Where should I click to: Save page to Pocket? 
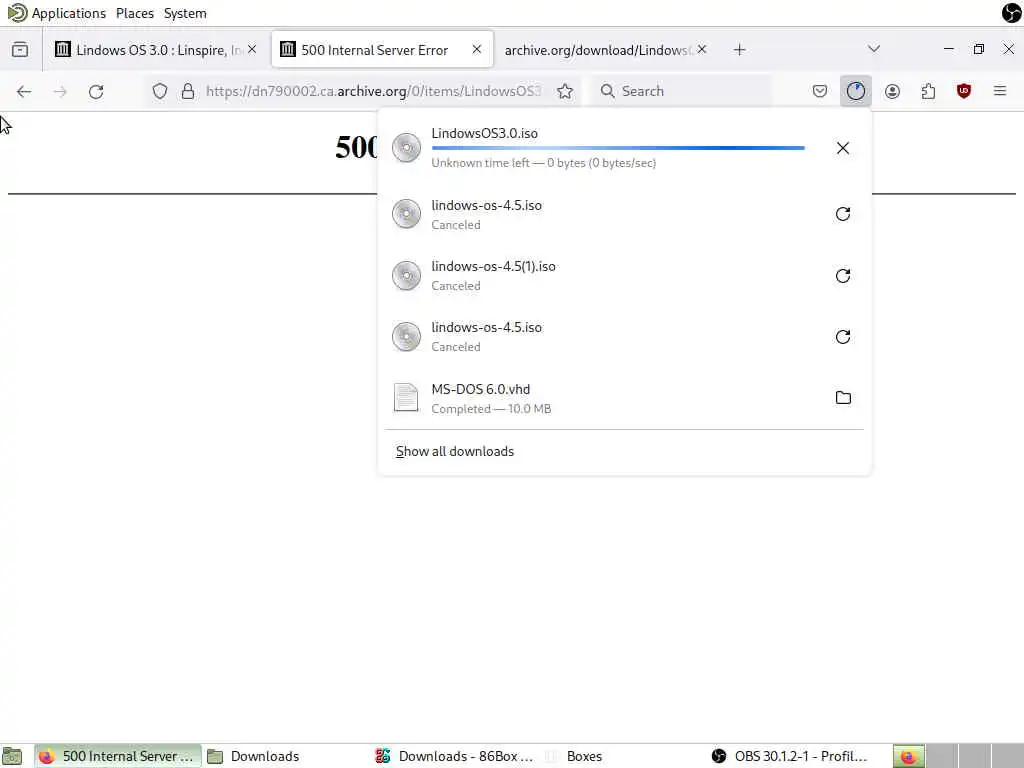point(820,91)
